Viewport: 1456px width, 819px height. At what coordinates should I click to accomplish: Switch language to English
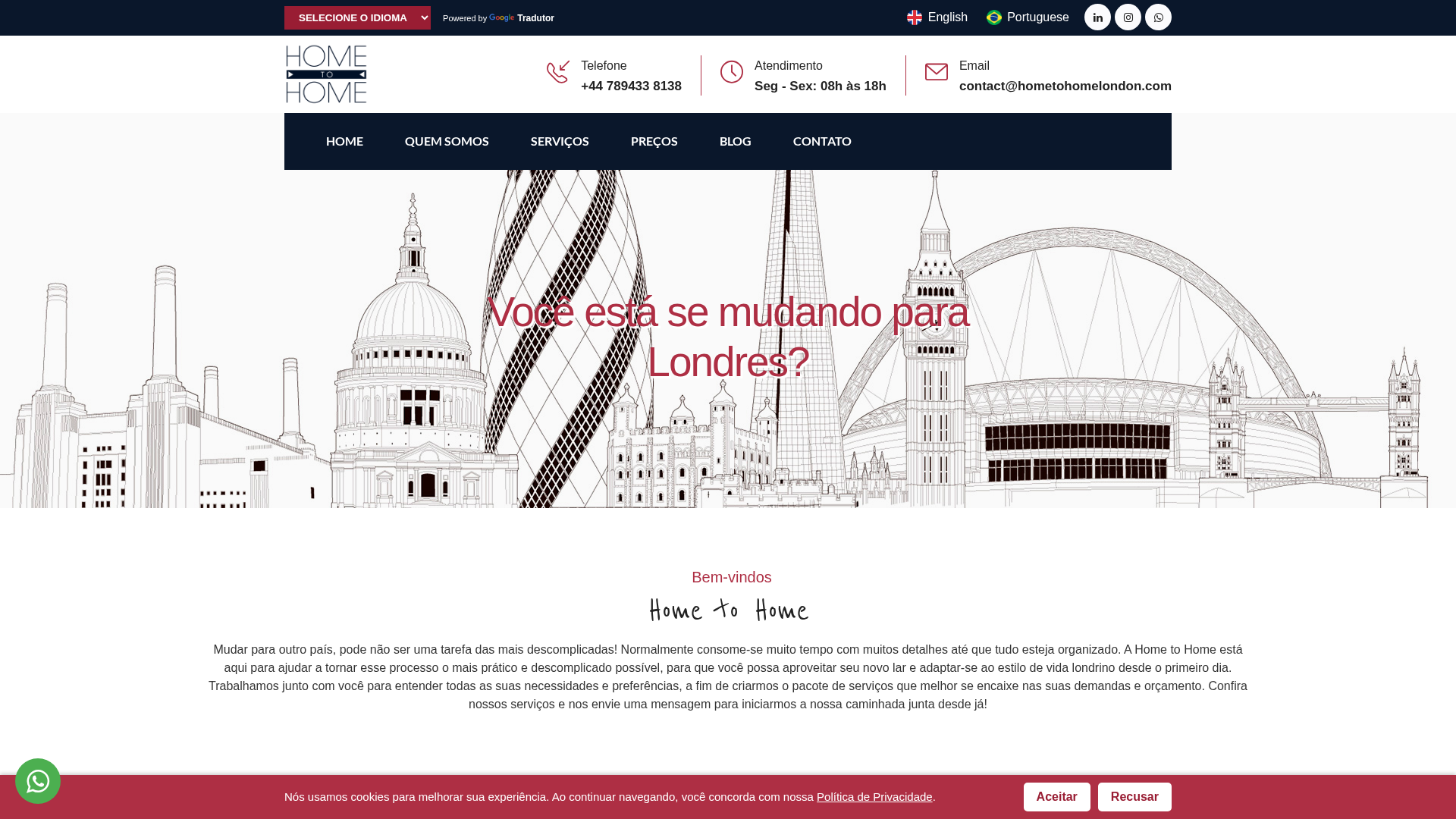tap(946, 17)
